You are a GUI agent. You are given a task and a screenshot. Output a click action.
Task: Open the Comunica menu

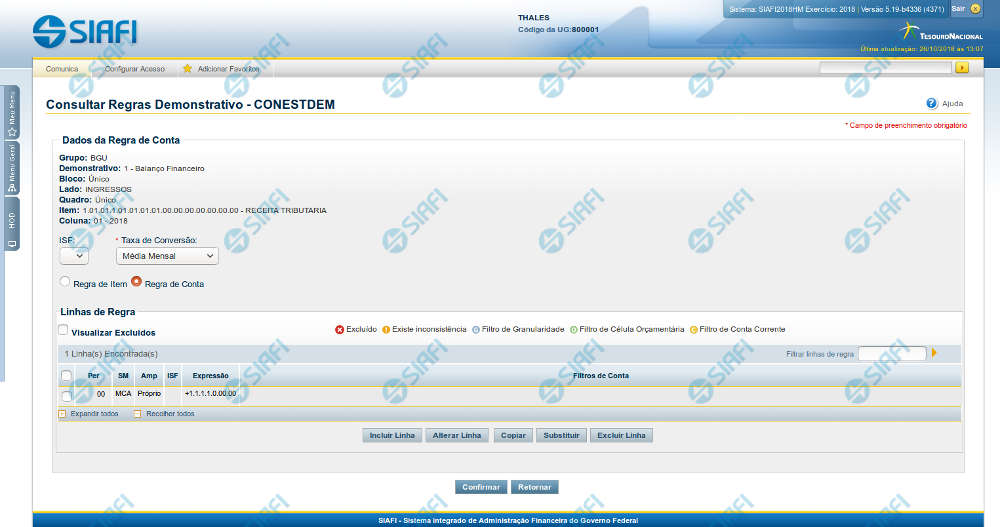(62, 69)
